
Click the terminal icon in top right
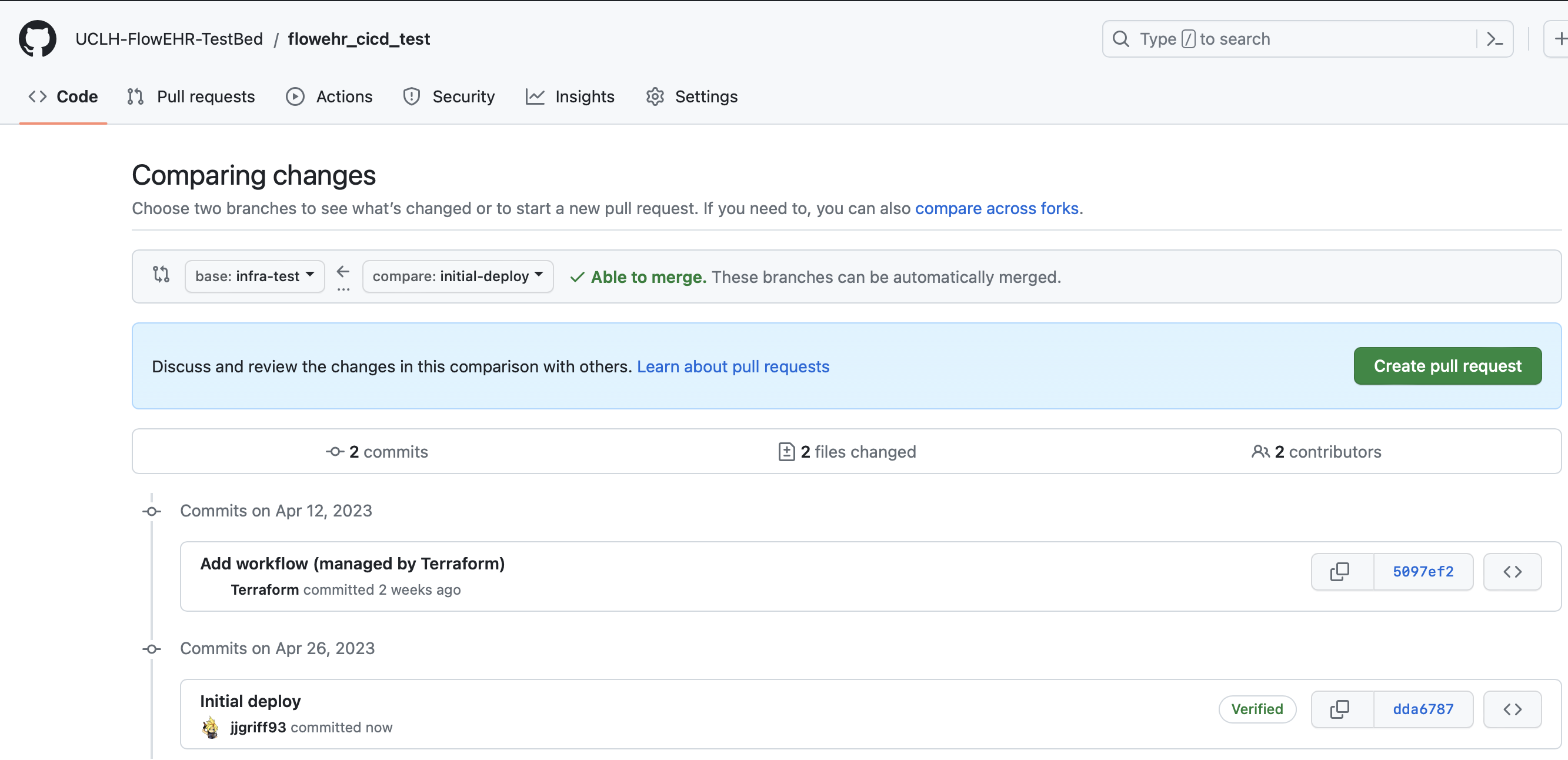(1495, 39)
